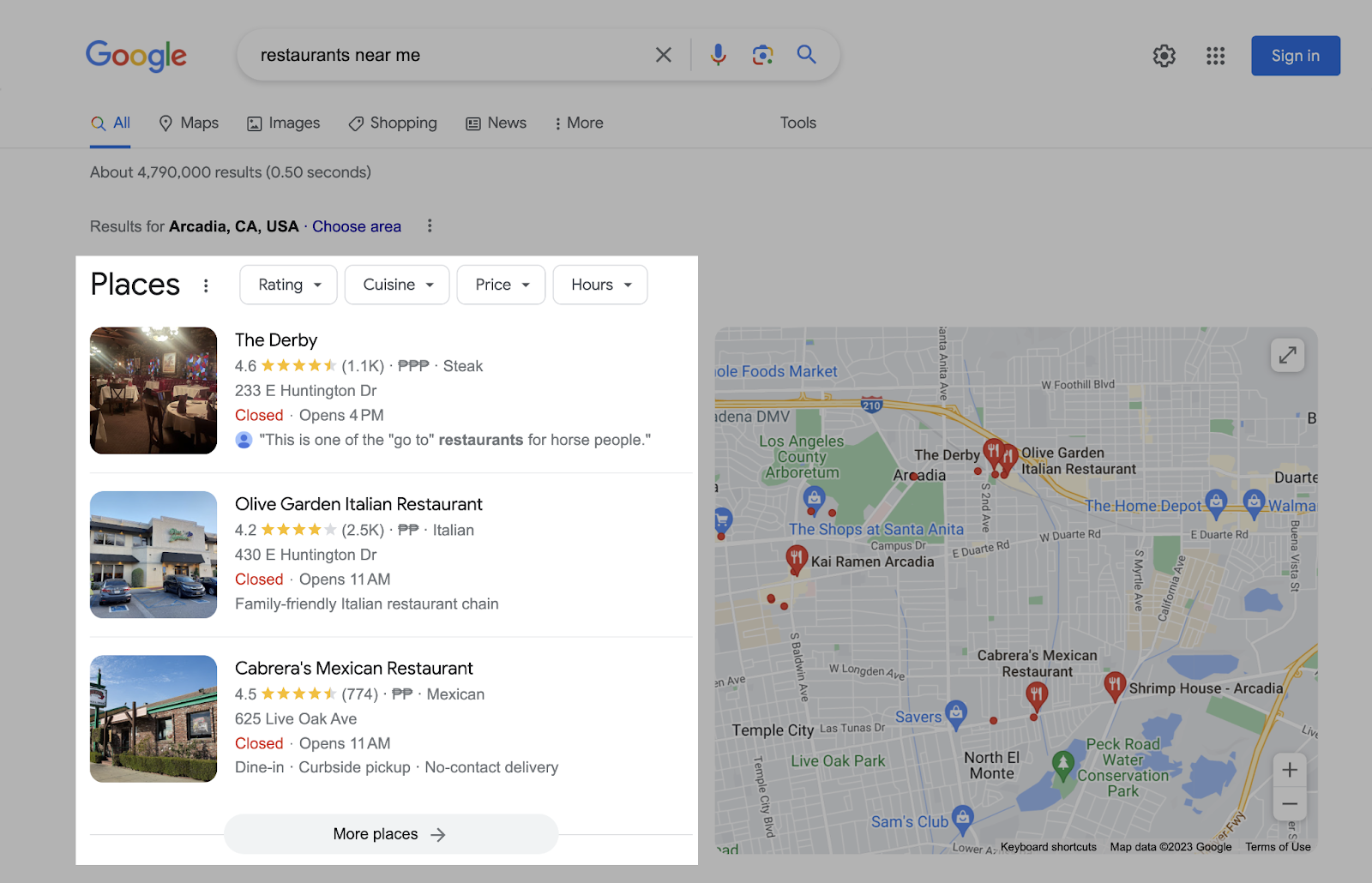Click More places at the list bottom
The image size is (1372, 883).
pos(390,833)
